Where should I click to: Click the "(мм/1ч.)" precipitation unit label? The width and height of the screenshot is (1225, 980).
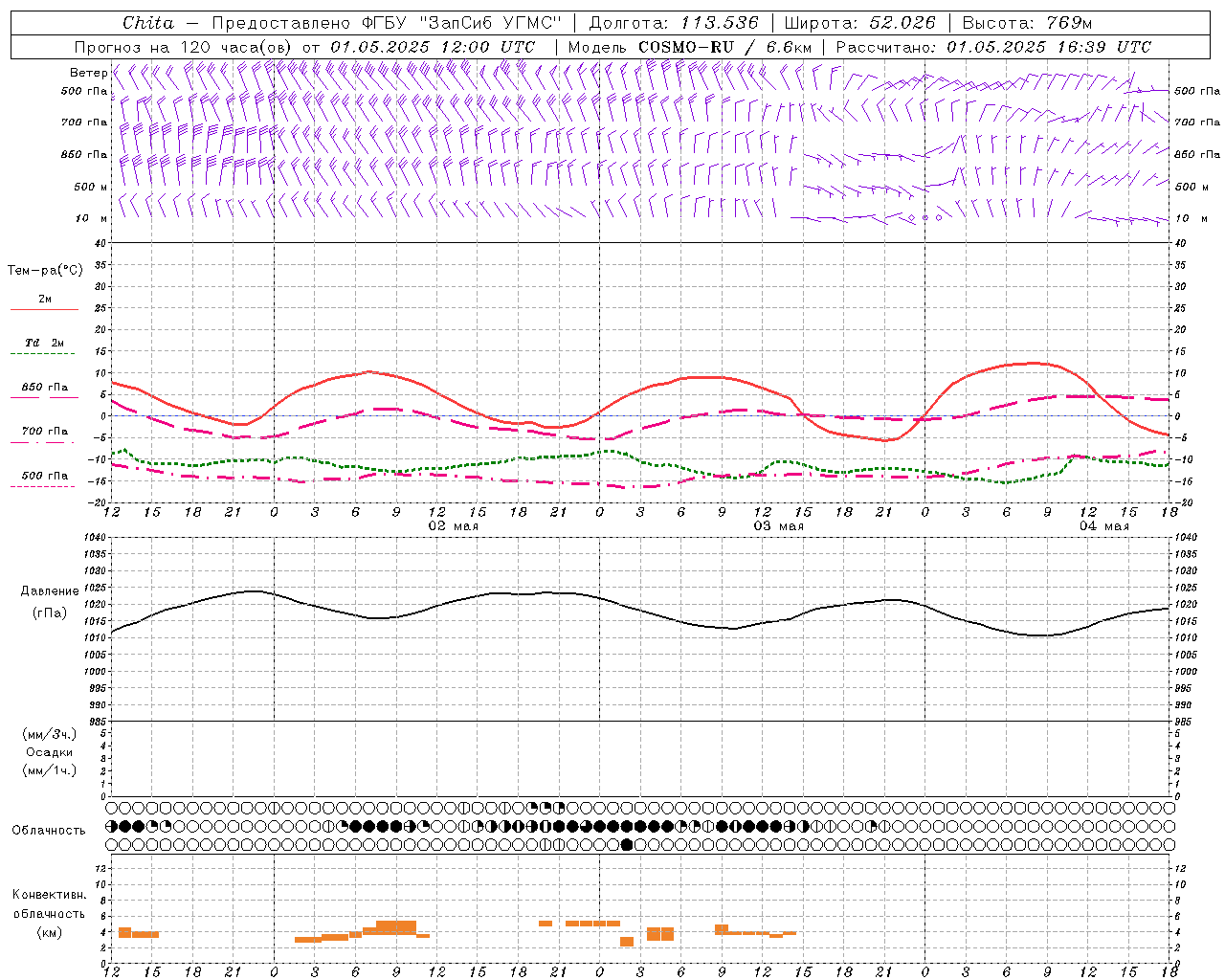tap(50, 770)
